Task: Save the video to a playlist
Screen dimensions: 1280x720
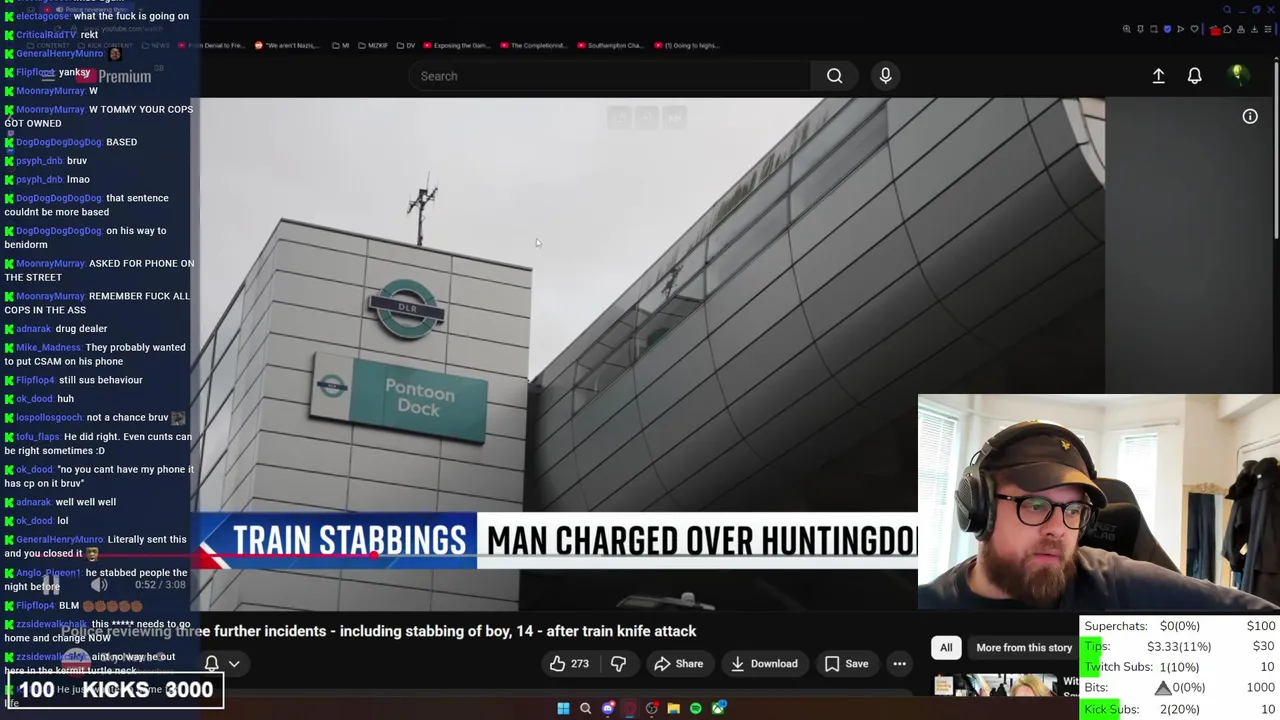Action: [846, 663]
